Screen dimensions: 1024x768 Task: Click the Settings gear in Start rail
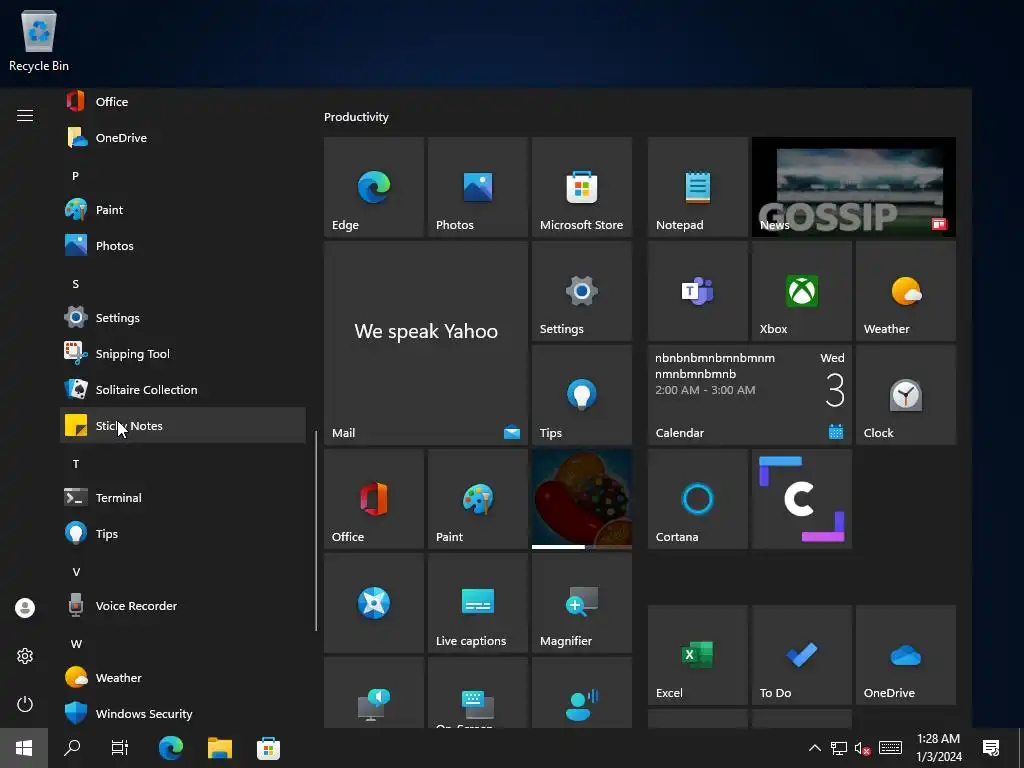25,656
